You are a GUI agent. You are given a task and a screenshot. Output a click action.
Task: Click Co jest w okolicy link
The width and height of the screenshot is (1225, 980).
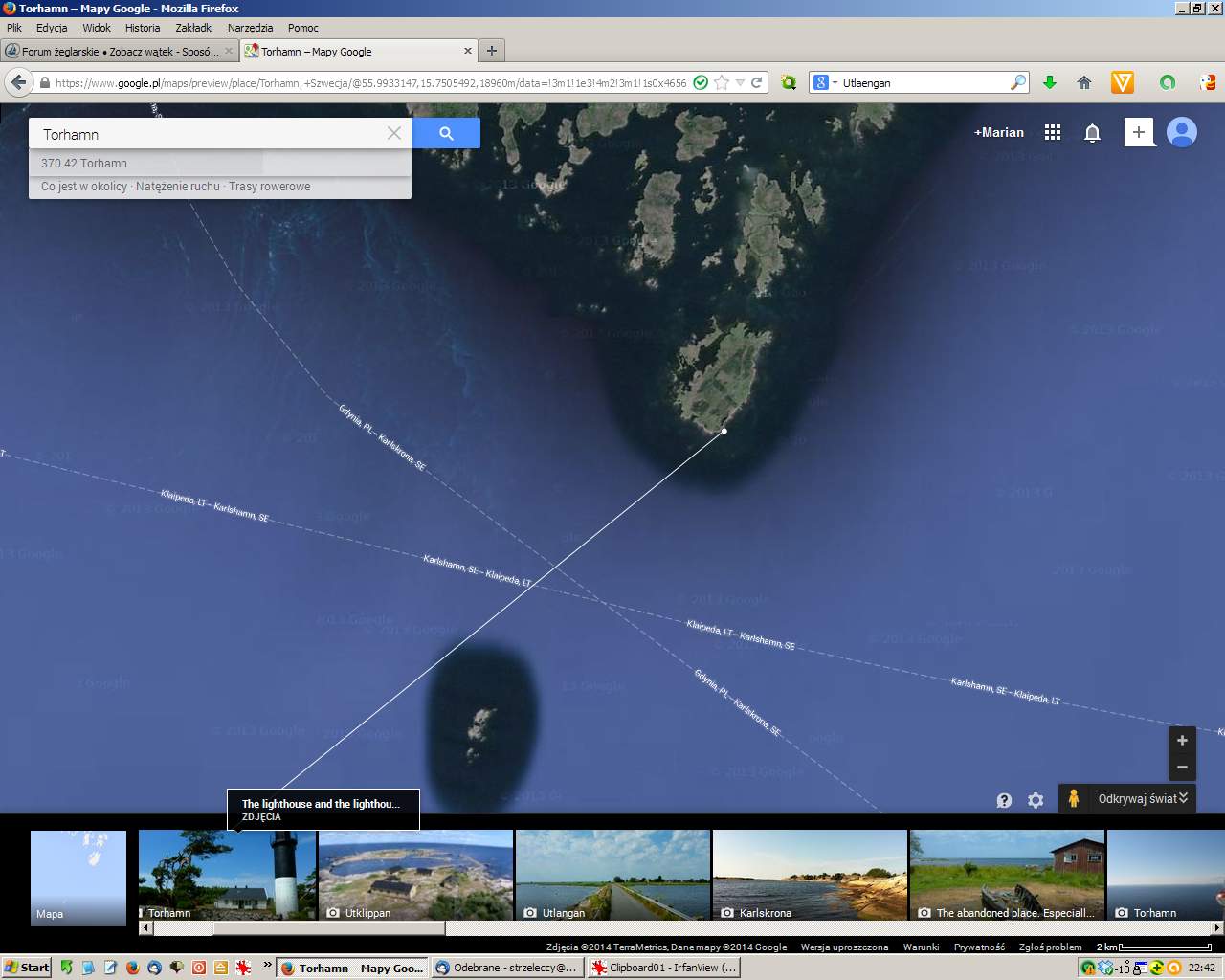click(x=84, y=187)
